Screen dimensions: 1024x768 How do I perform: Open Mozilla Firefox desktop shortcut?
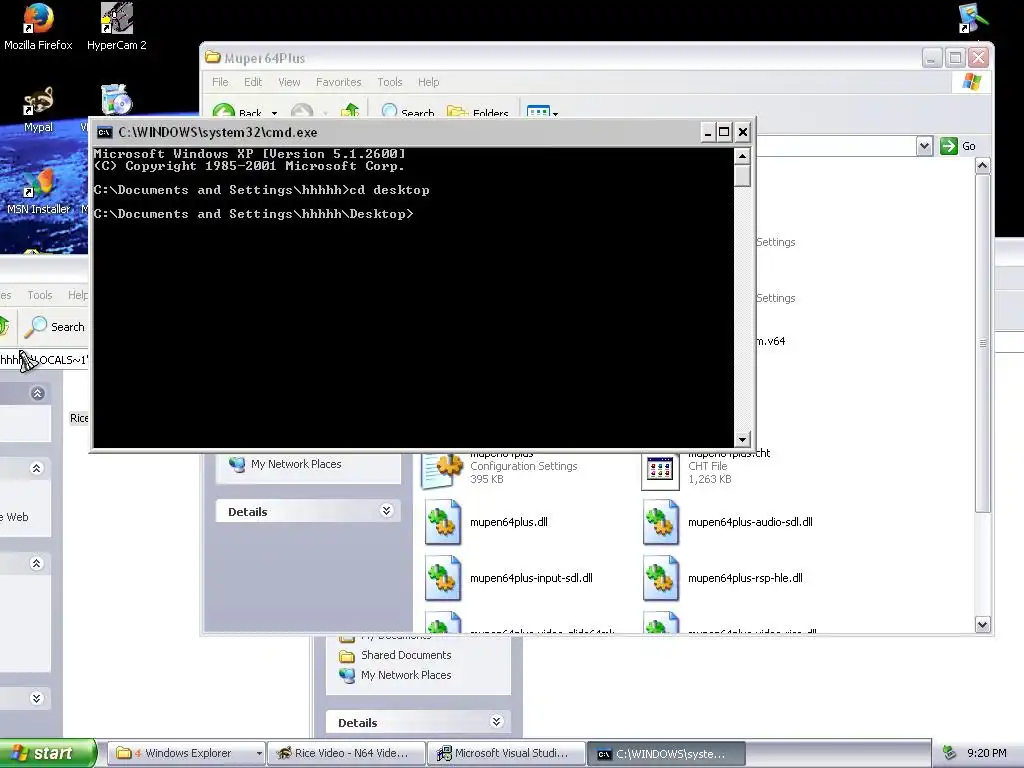click(x=38, y=26)
